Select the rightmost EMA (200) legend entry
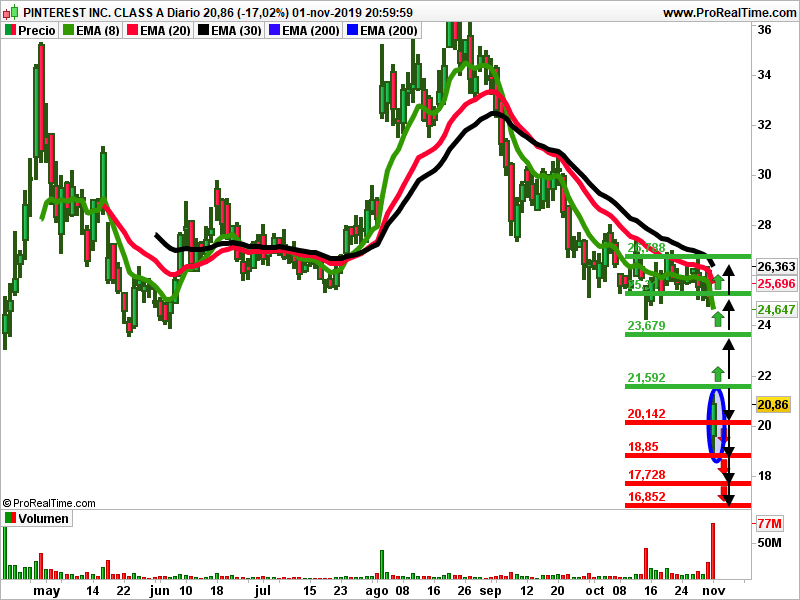800x600 pixels. tap(381, 31)
